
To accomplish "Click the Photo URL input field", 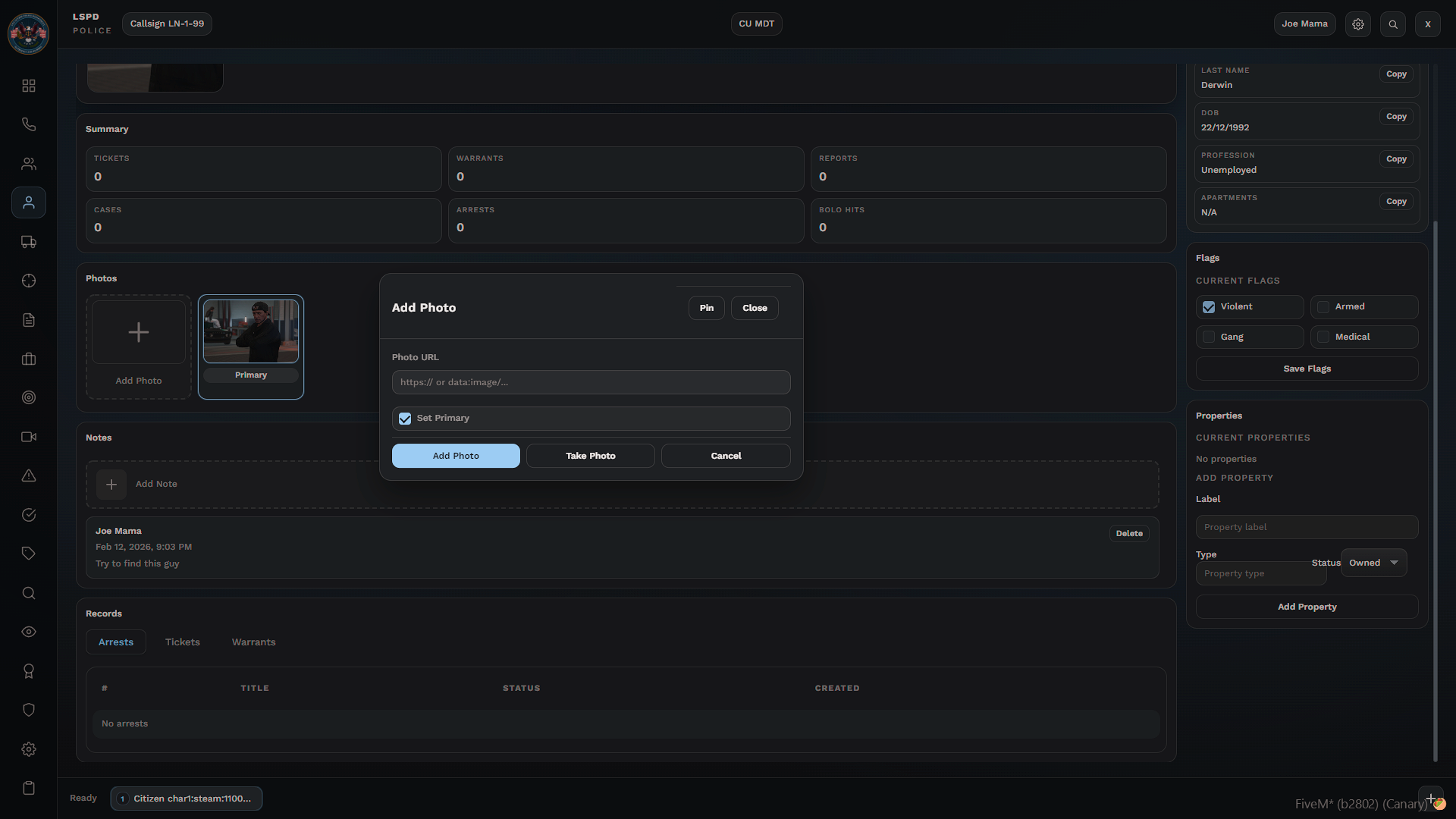I will tap(591, 382).
